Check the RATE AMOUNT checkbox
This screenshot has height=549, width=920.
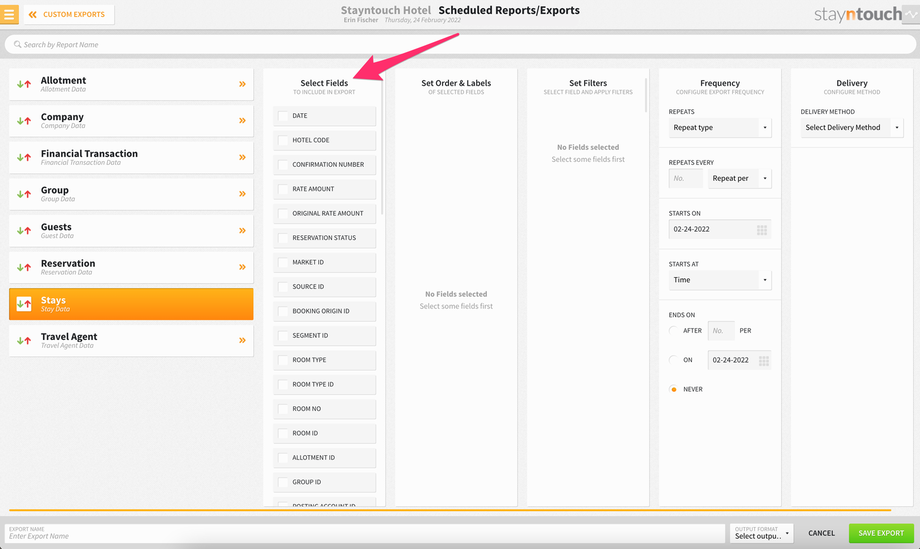283,189
